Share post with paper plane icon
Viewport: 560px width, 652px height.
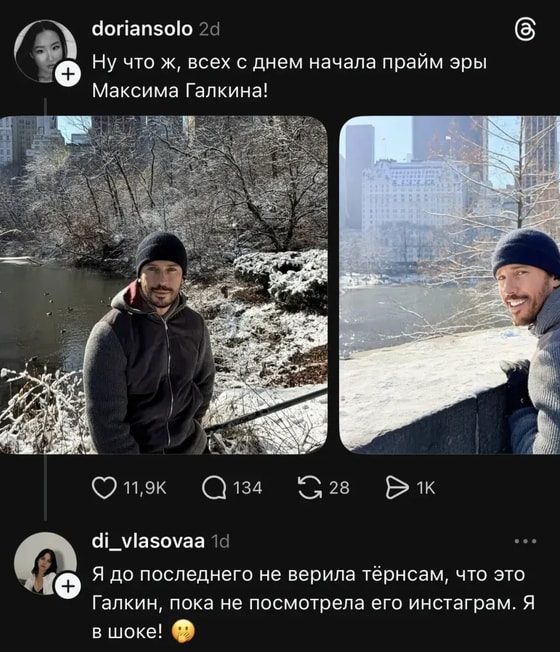point(397,488)
